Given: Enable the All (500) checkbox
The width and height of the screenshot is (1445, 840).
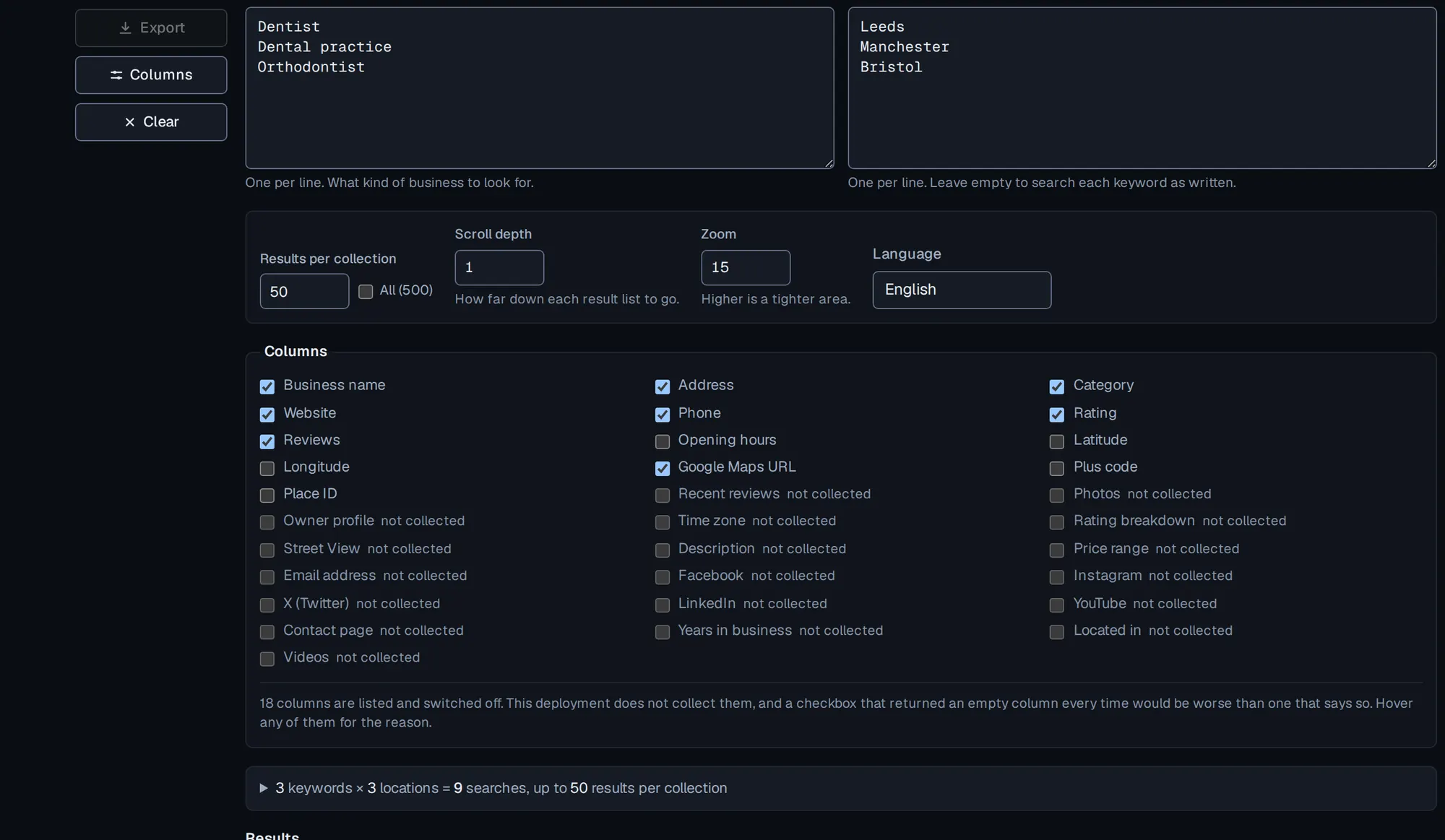Looking at the screenshot, I should 366,291.
